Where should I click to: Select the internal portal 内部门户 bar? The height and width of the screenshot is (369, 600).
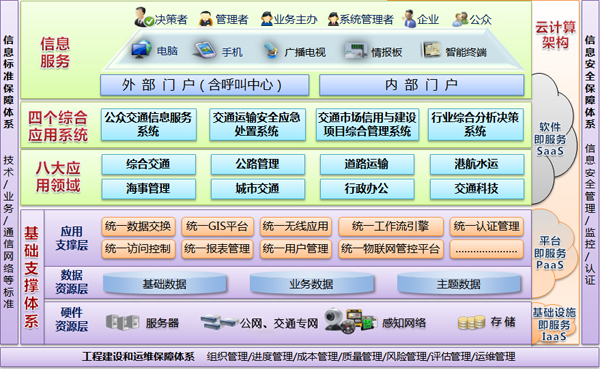click(x=422, y=85)
